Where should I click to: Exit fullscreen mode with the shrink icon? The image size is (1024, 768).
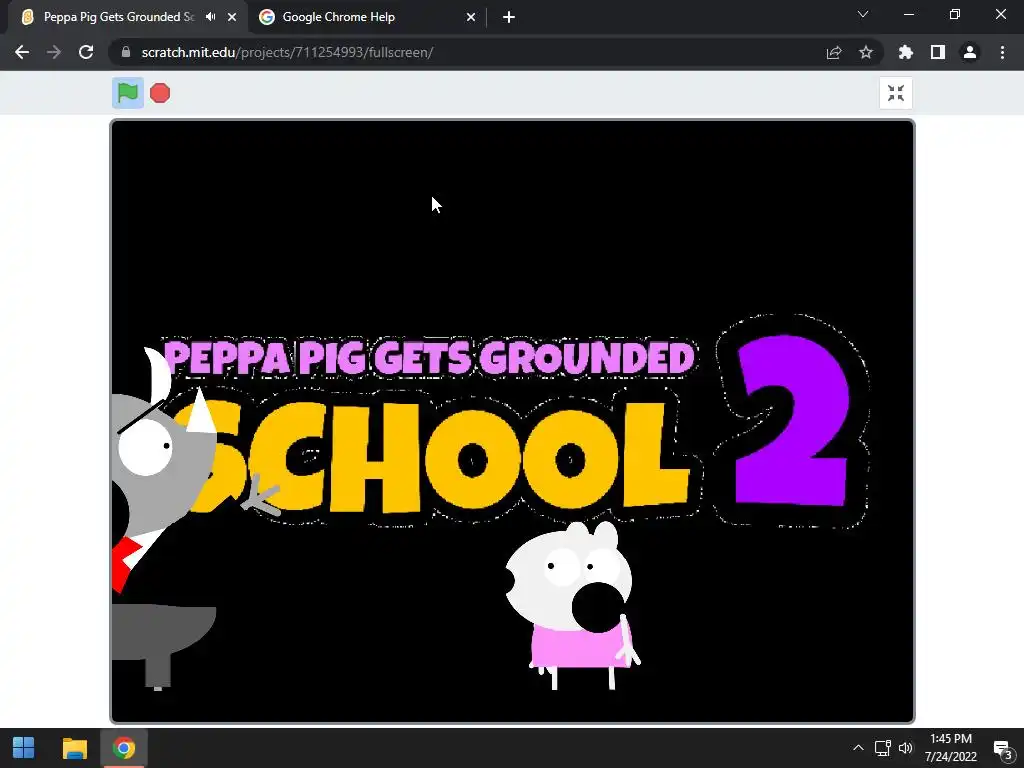[x=896, y=93]
